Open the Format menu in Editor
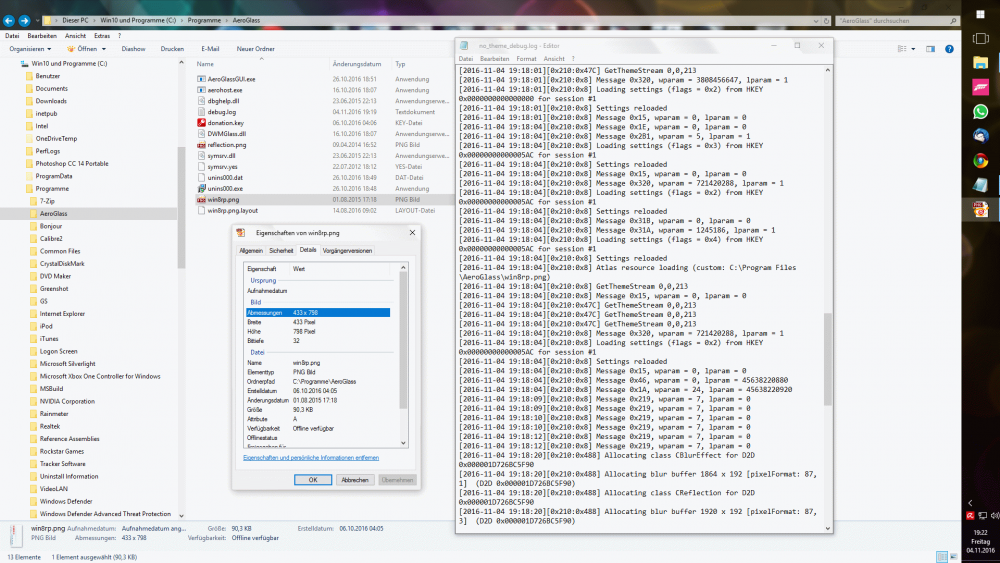 pos(525,59)
